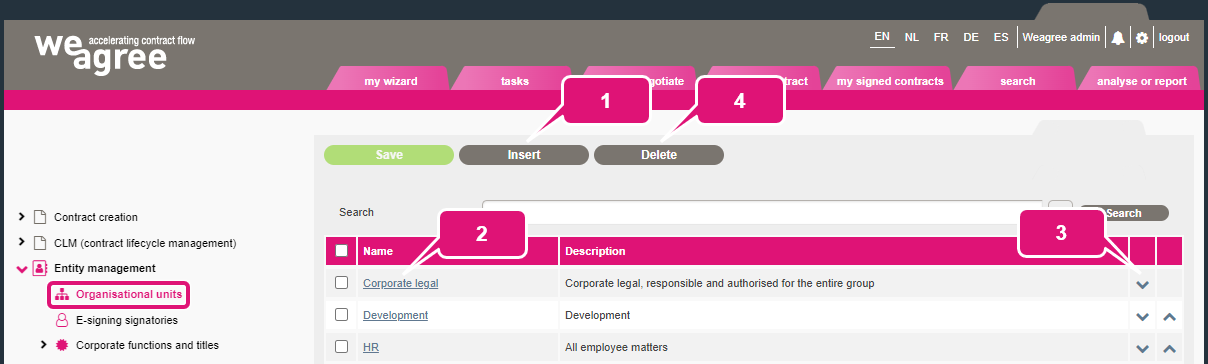The image size is (1208, 364).
Task: Move the HR row up
Action: coord(1170,348)
